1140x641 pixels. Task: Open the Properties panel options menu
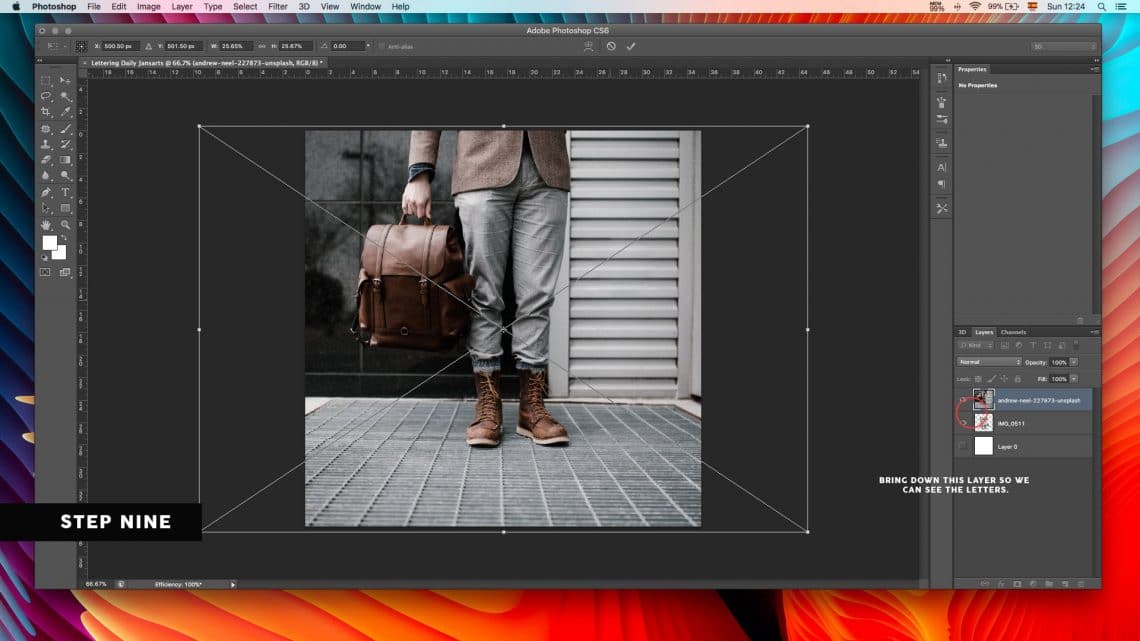point(1094,69)
